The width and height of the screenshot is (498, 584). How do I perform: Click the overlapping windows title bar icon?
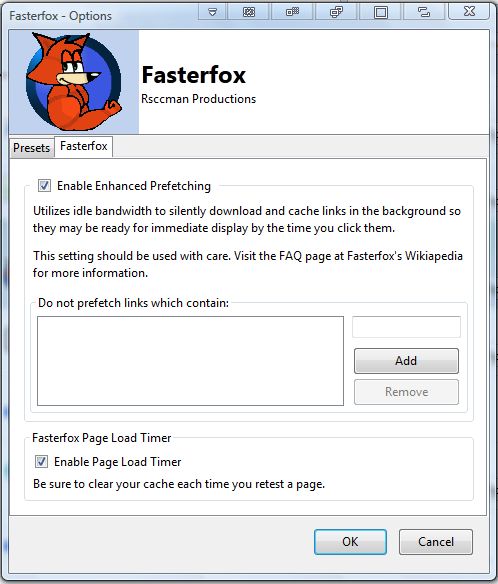click(x=336, y=12)
